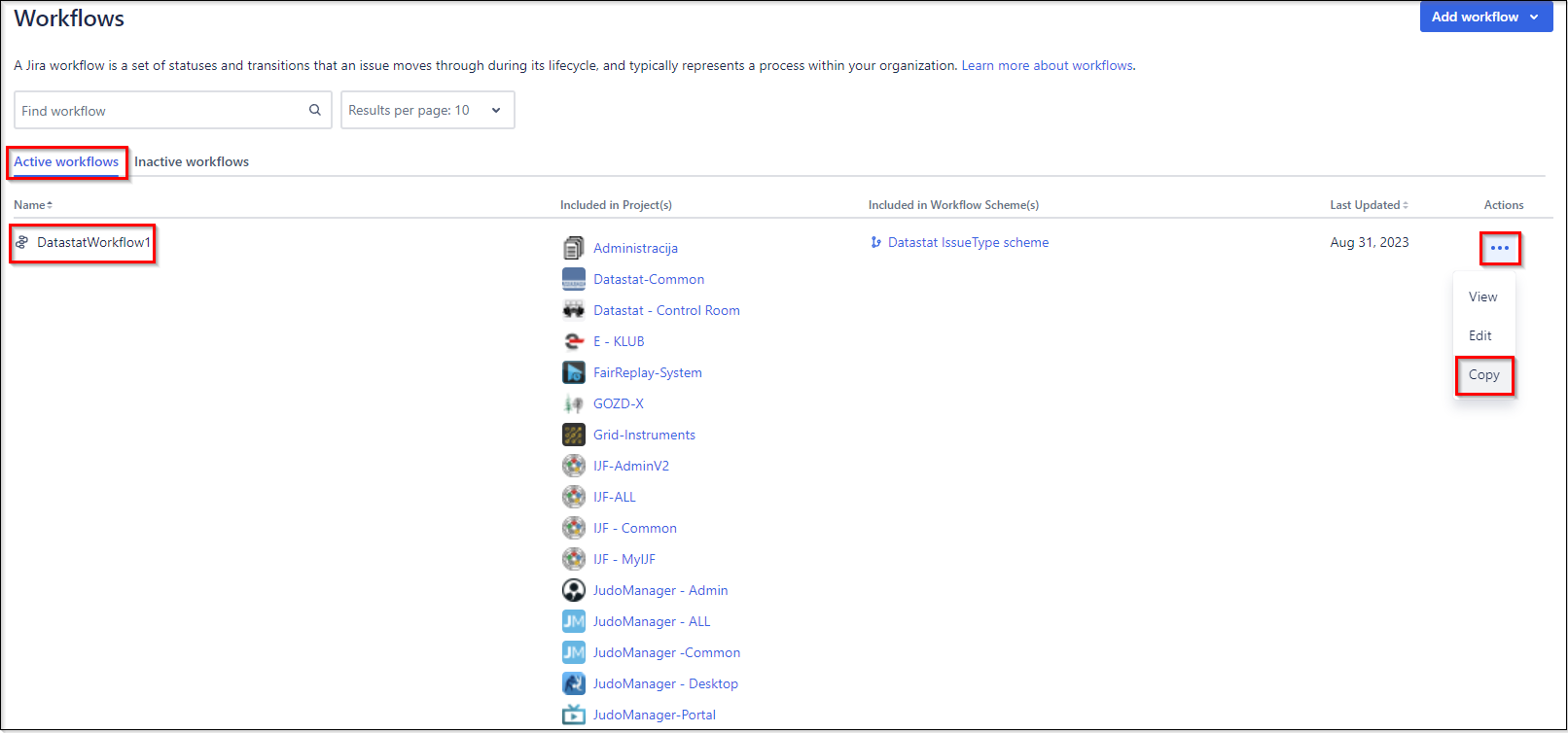Choose Copy from the actions menu
Viewport: 1568px width, 733px height.
click(x=1484, y=374)
